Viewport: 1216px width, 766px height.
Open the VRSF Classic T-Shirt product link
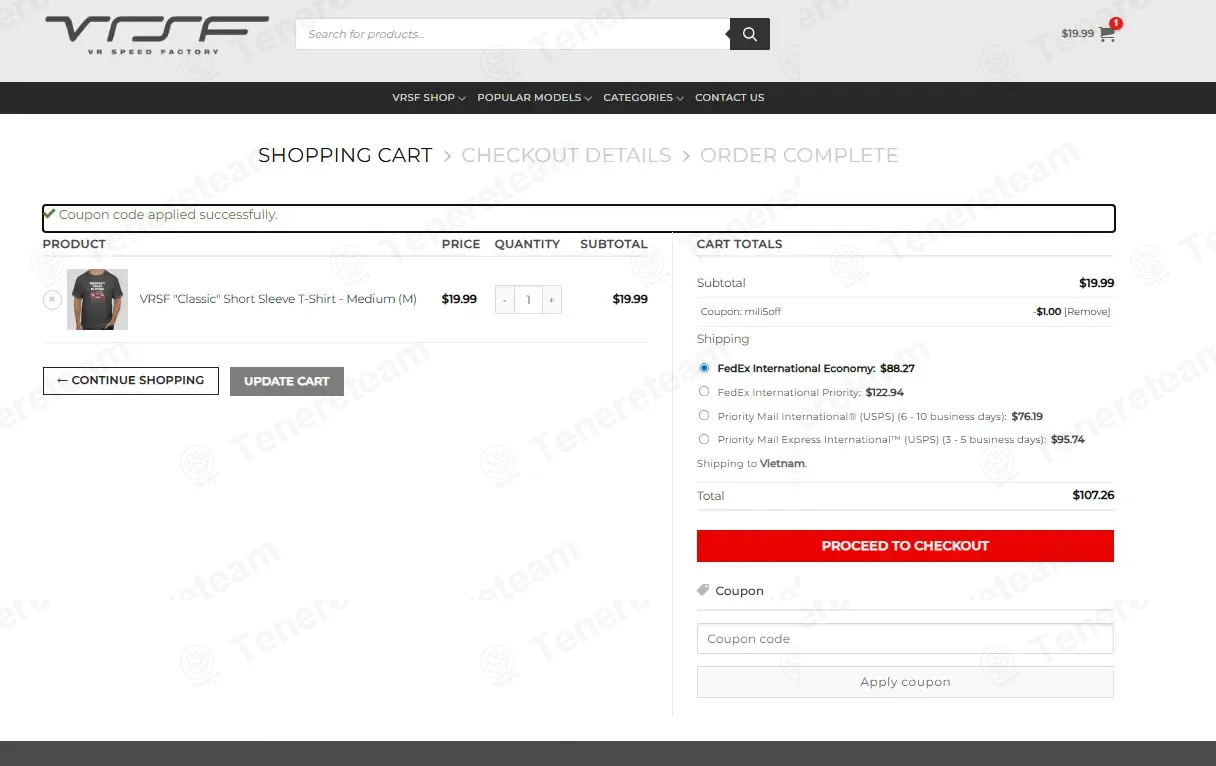coord(278,299)
